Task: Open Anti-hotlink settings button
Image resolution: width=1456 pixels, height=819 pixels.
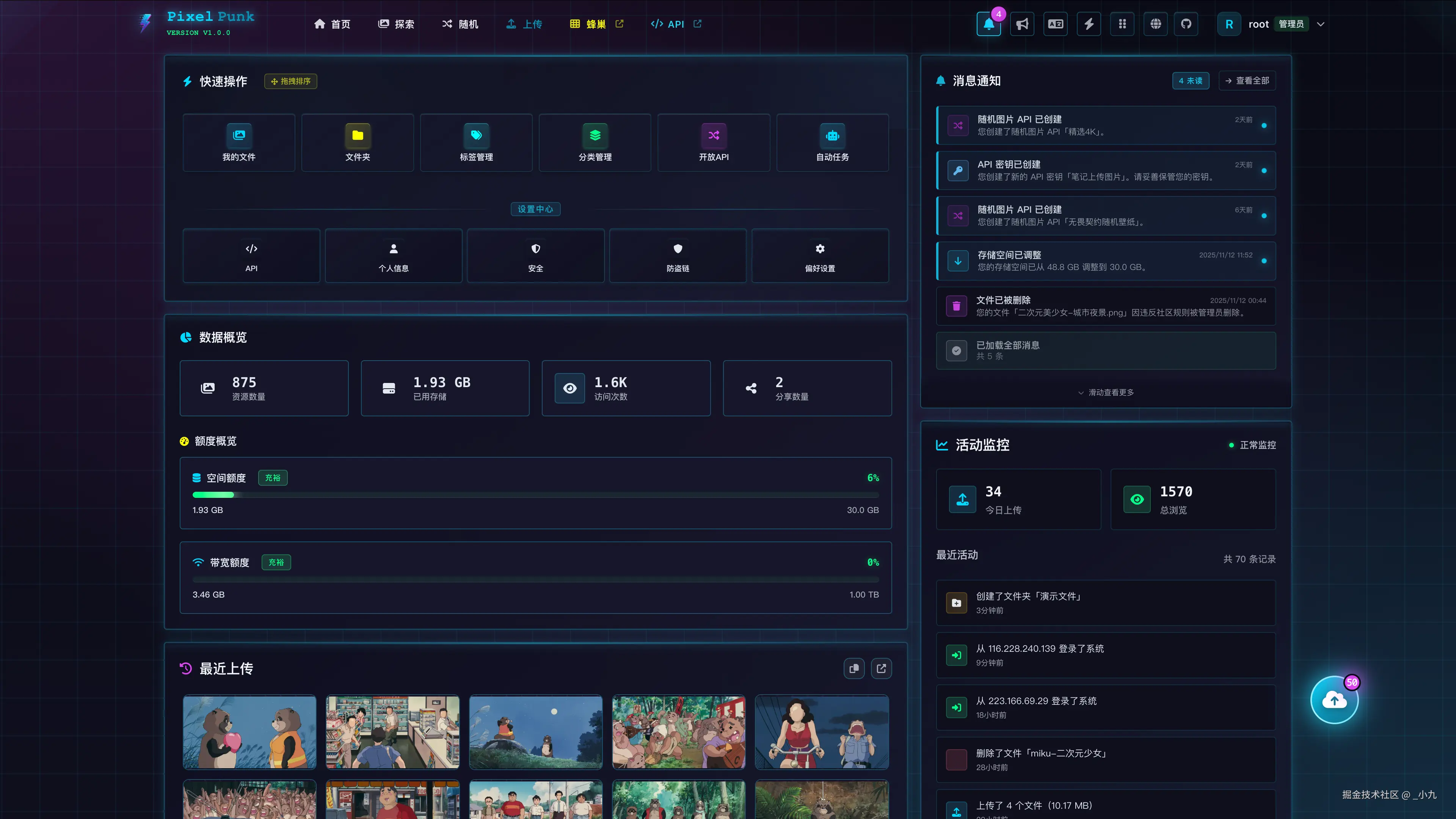Action: pos(678,256)
